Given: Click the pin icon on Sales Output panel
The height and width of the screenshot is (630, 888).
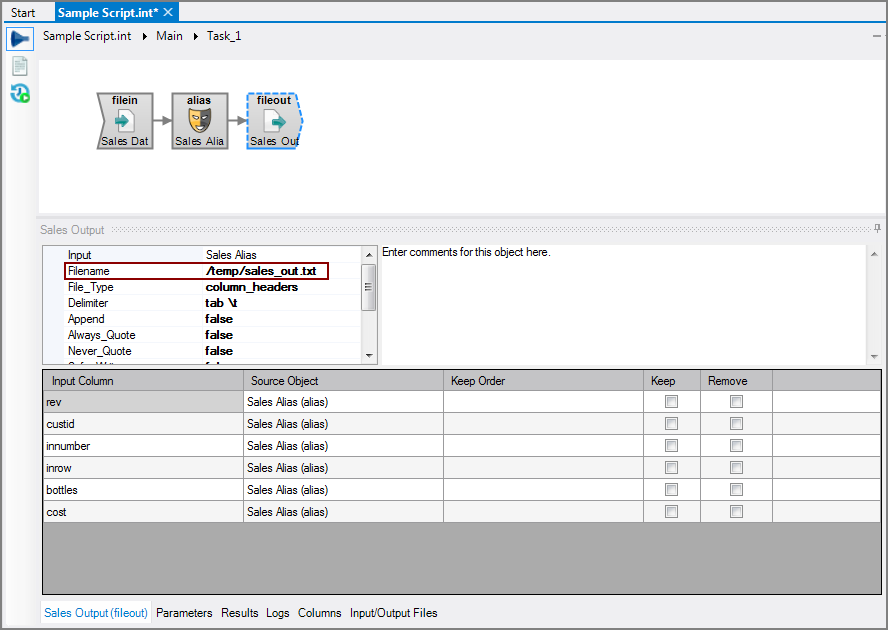Looking at the screenshot, I should 877,230.
